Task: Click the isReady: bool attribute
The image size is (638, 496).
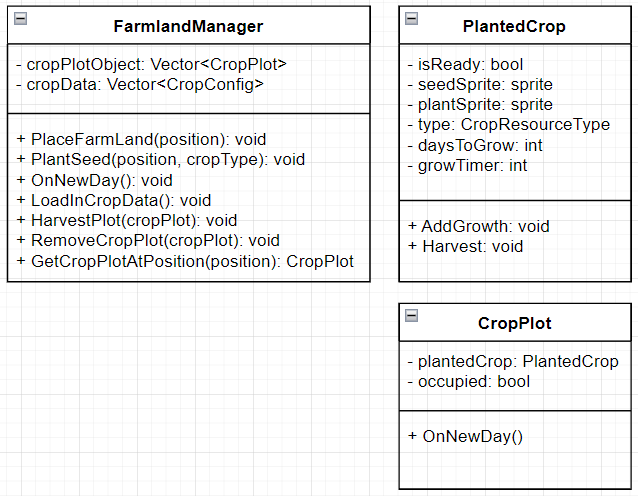Action: 465,65
